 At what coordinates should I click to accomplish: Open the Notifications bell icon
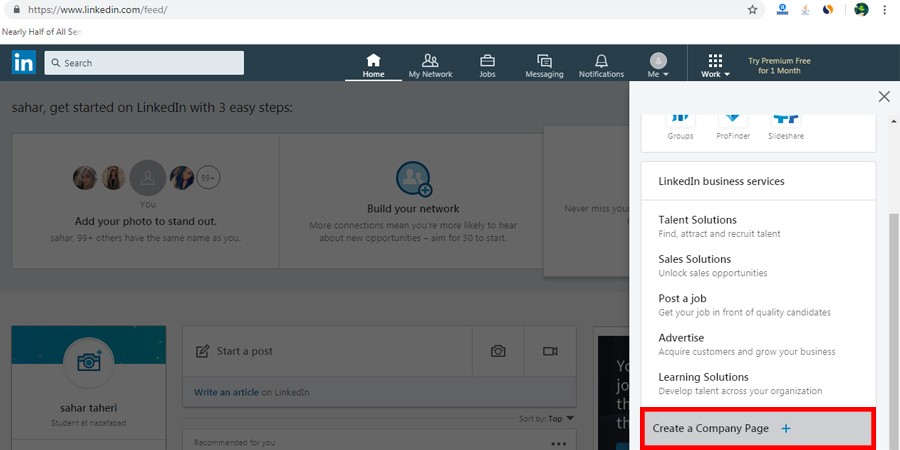601,60
